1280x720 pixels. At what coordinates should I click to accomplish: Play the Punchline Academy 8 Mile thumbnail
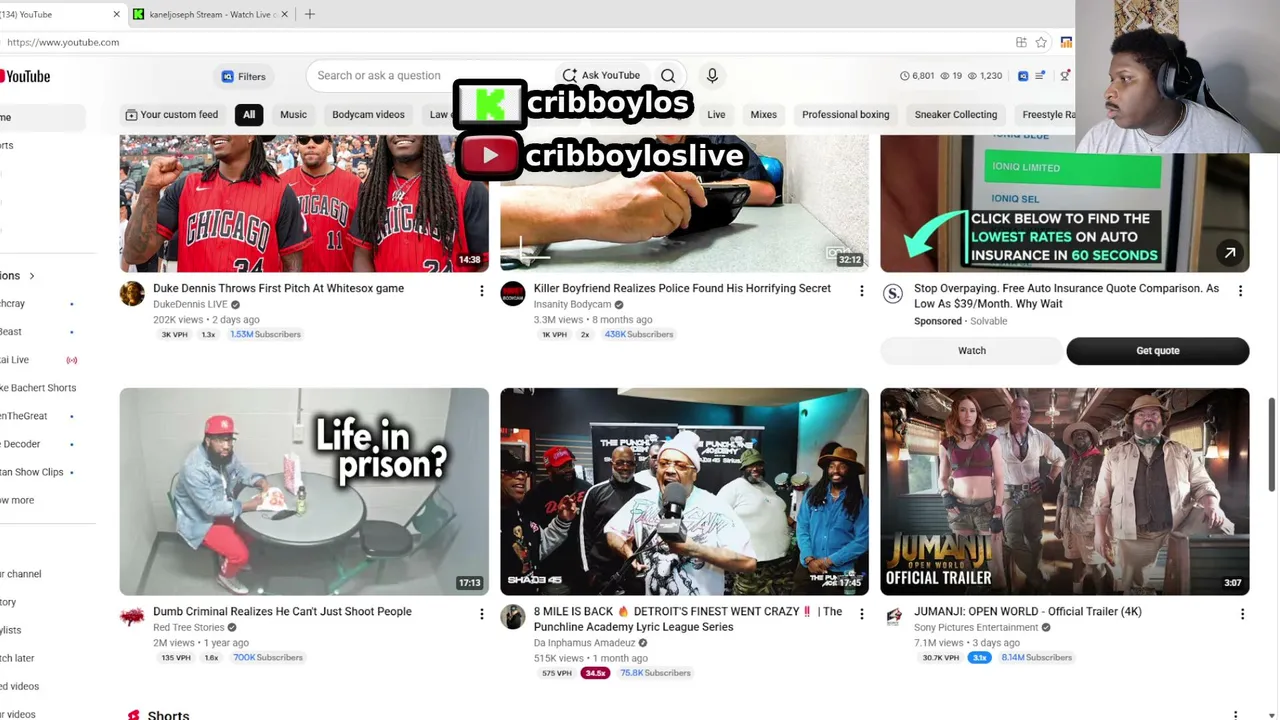click(684, 491)
